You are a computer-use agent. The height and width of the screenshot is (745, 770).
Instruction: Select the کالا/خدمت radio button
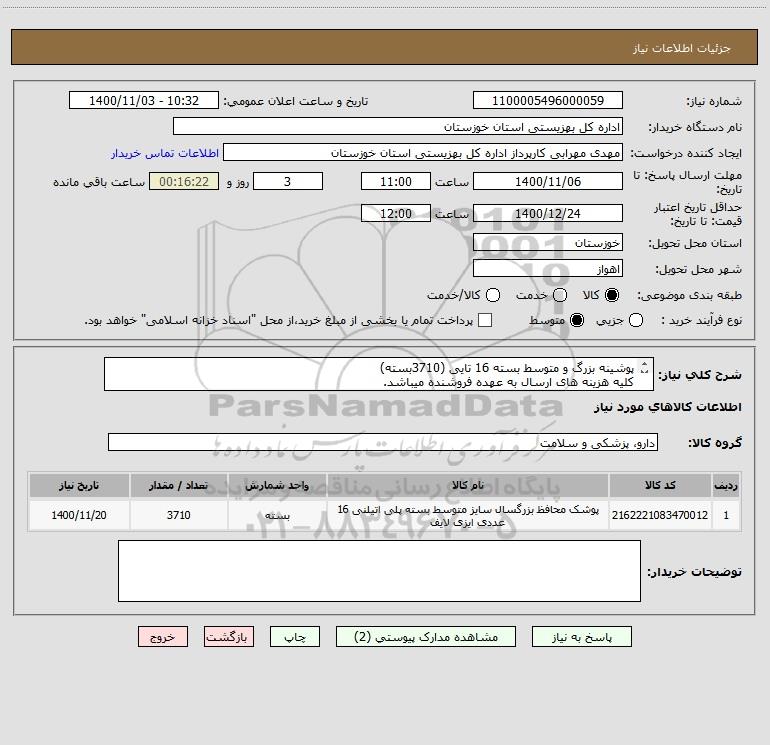click(493, 295)
